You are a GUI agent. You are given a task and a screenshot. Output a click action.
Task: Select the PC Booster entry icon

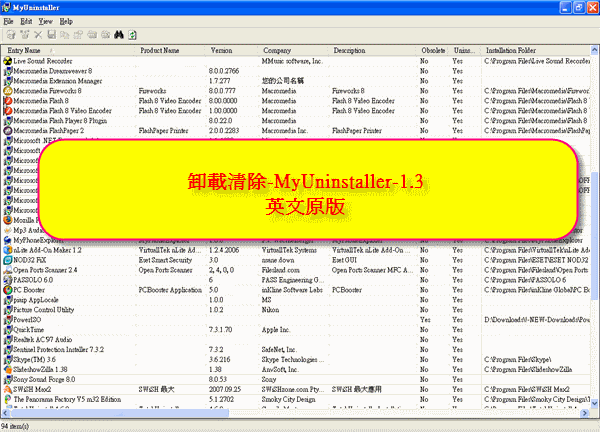tap(8, 289)
